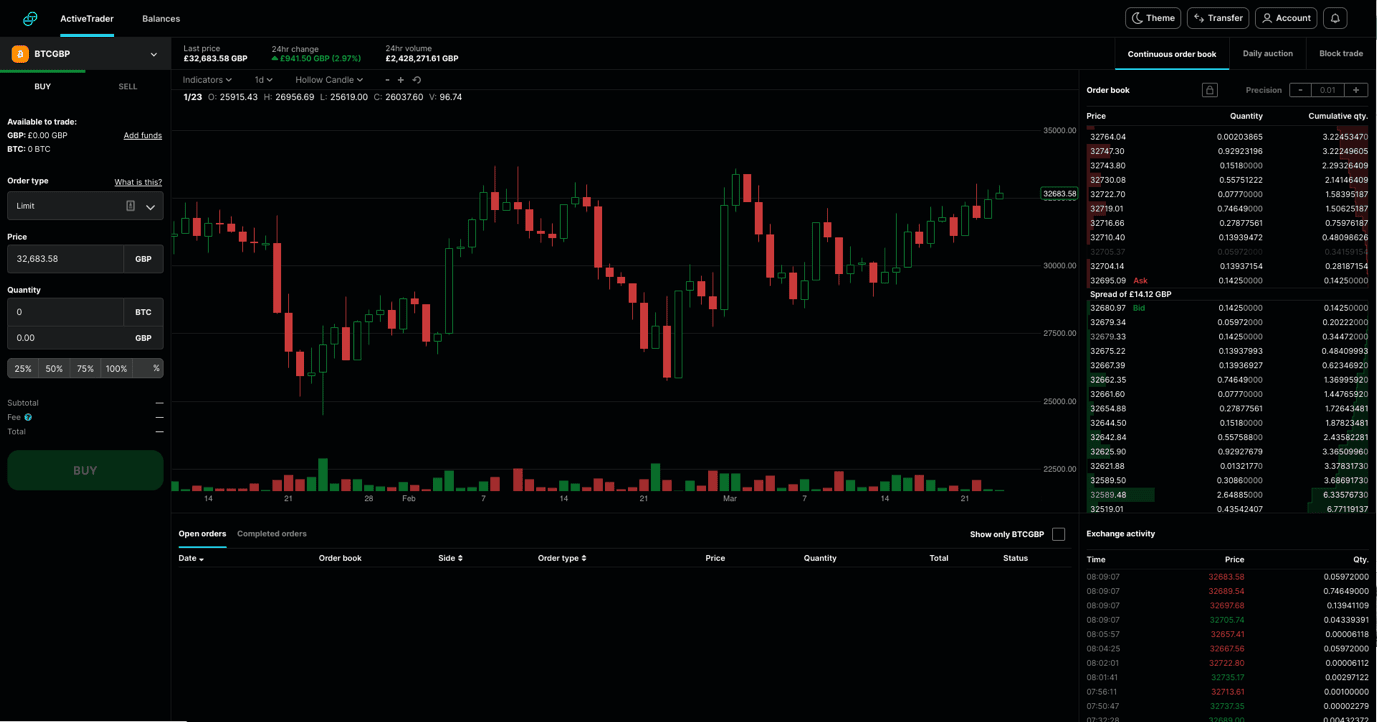Expand the Limit order type dropdown
Screen dimensions: 1377x722
[x=85, y=206]
